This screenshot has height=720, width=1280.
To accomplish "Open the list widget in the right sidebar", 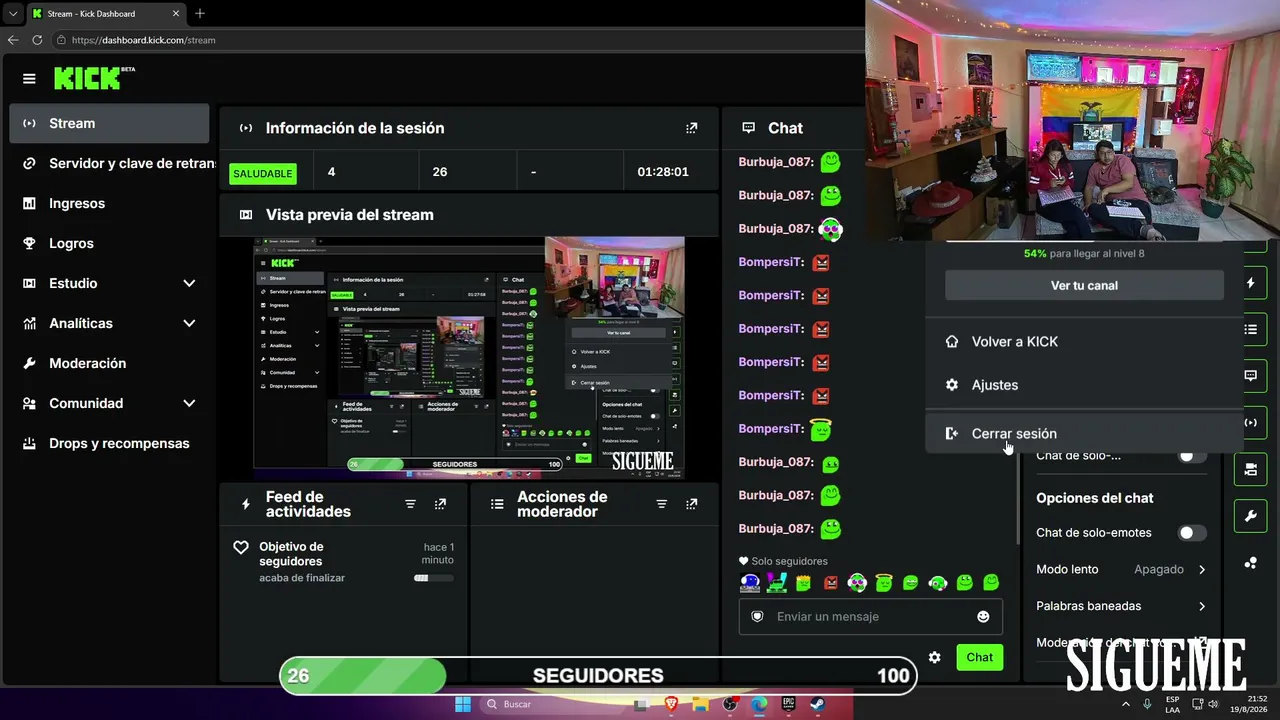I will (x=1250, y=329).
